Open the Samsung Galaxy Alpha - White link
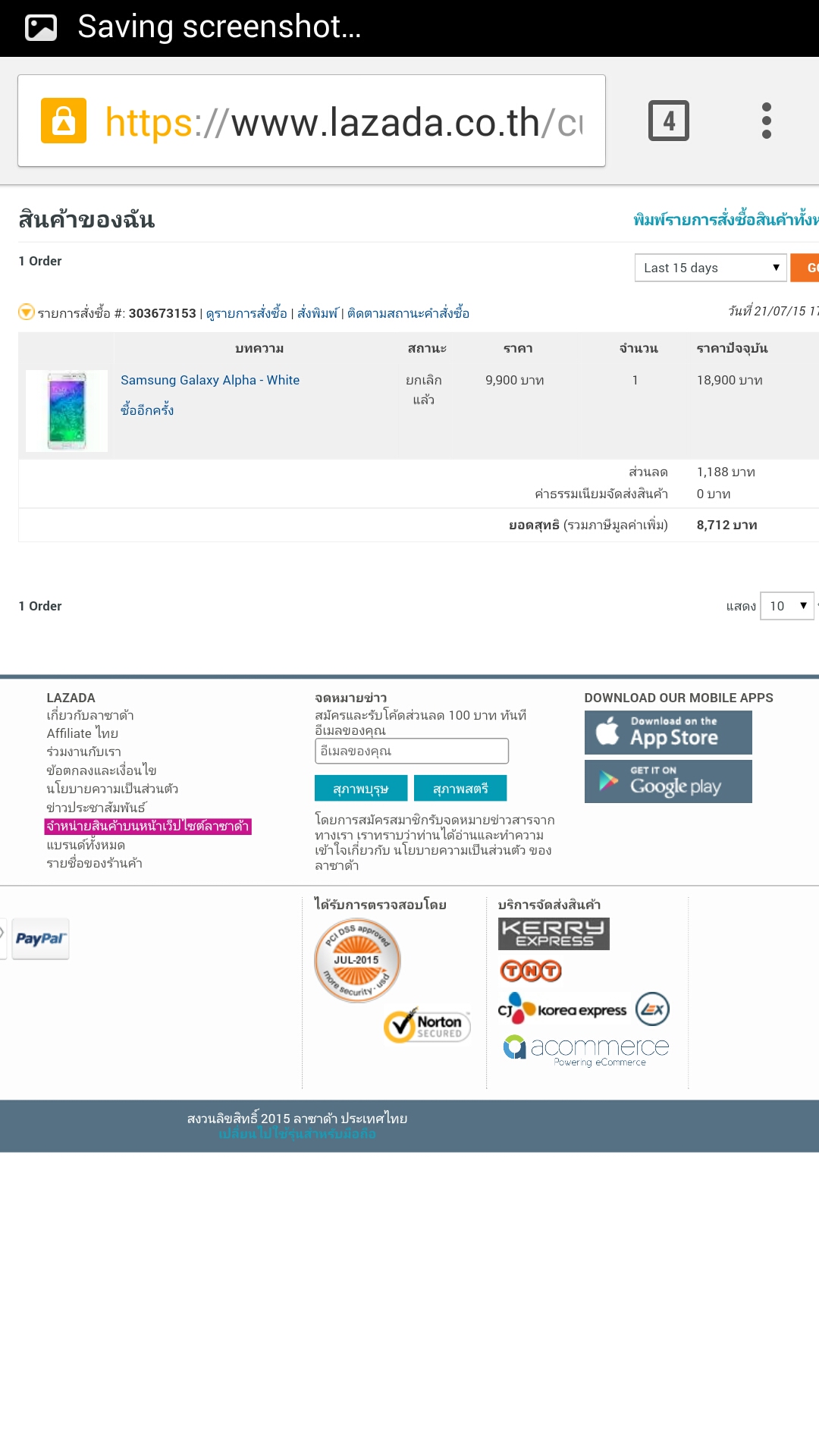The image size is (819, 1456). click(x=210, y=380)
